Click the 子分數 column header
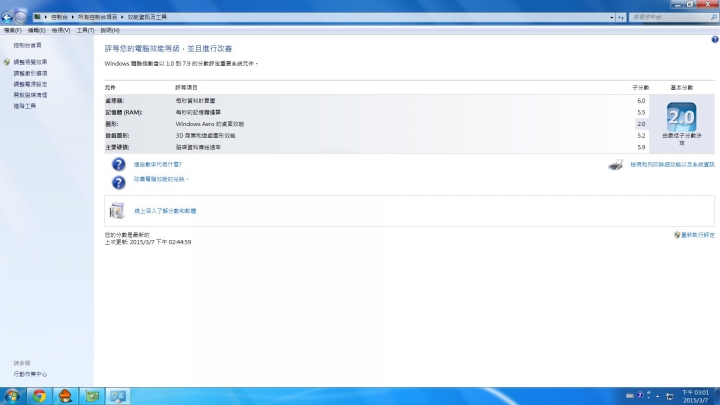This screenshot has width=720, height=405. [x=641, y=87]
